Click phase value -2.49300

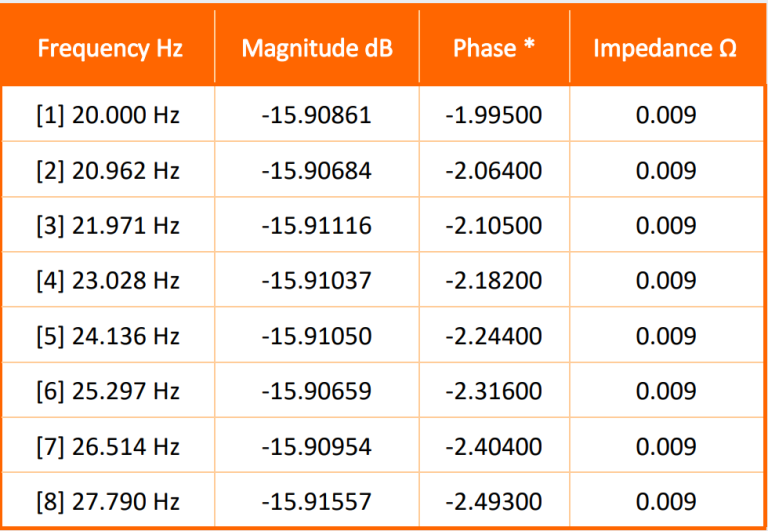pyautogui.click(x=494, y=501)
